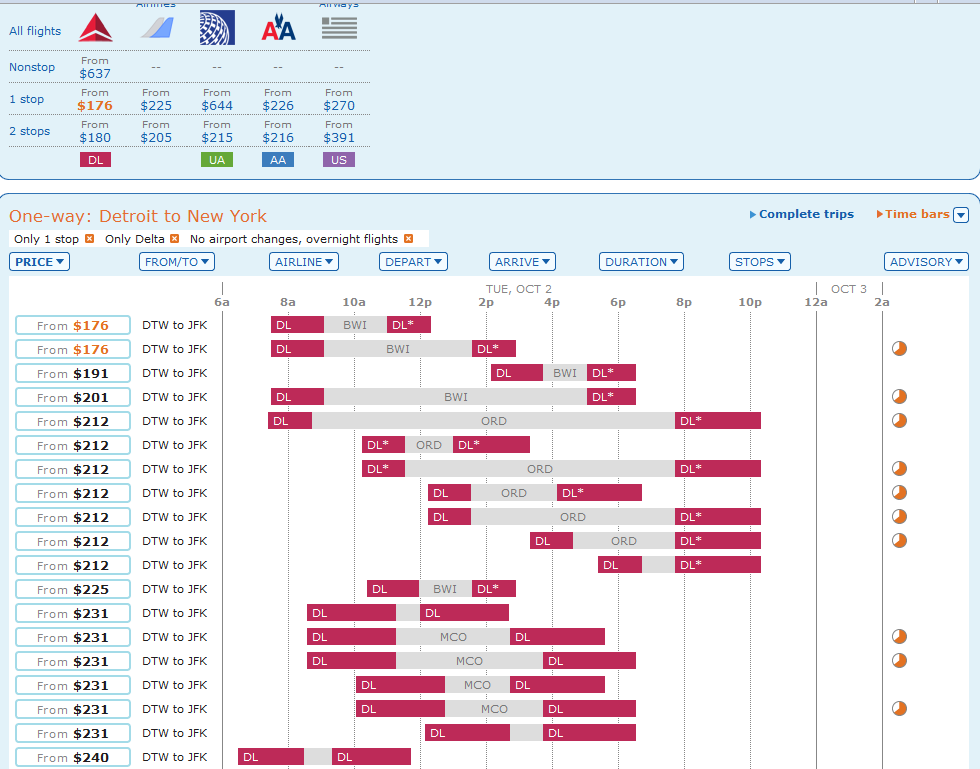Screen dimensions: 980x769
Task: Choose the 'From $225' fare button
Action: click(73, 589)
